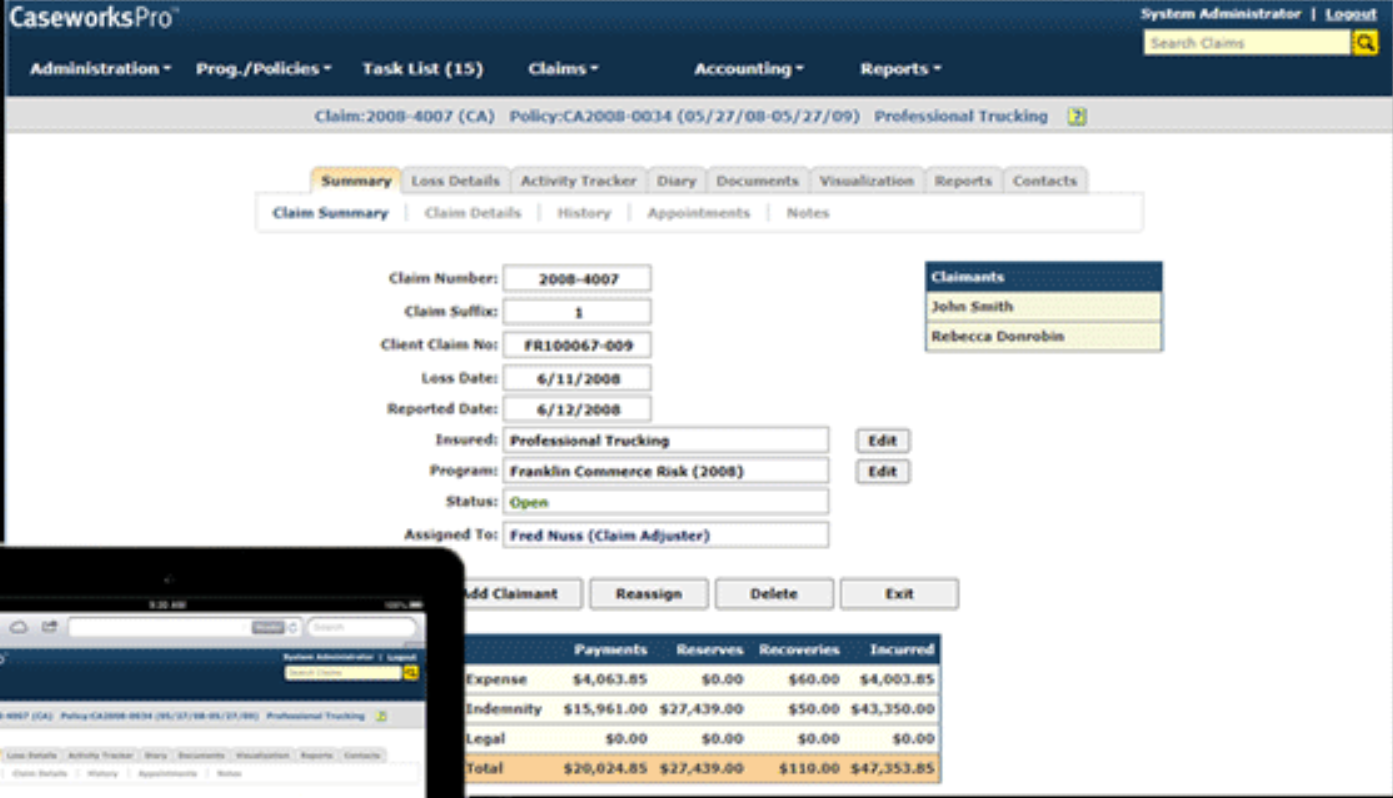
Task: Switch to the Loss Details tab
Action: (x=456, y=180)
